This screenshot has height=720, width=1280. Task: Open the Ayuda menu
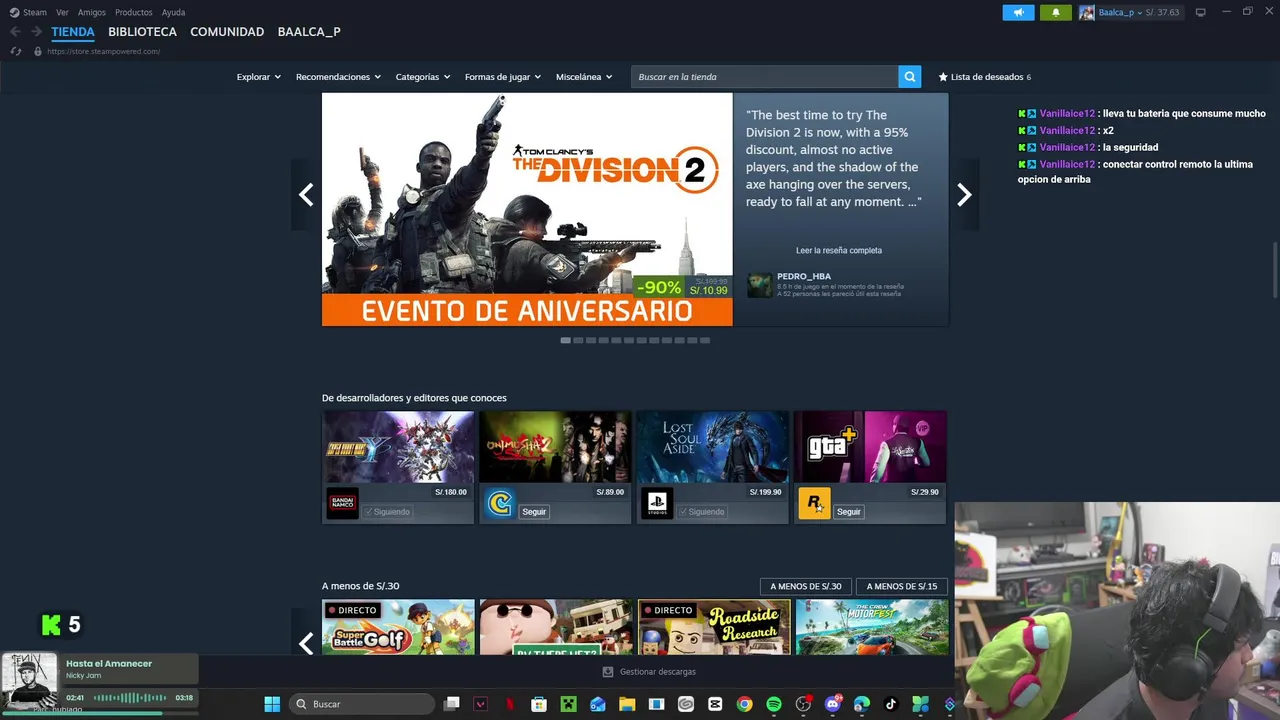coord(173,12)
